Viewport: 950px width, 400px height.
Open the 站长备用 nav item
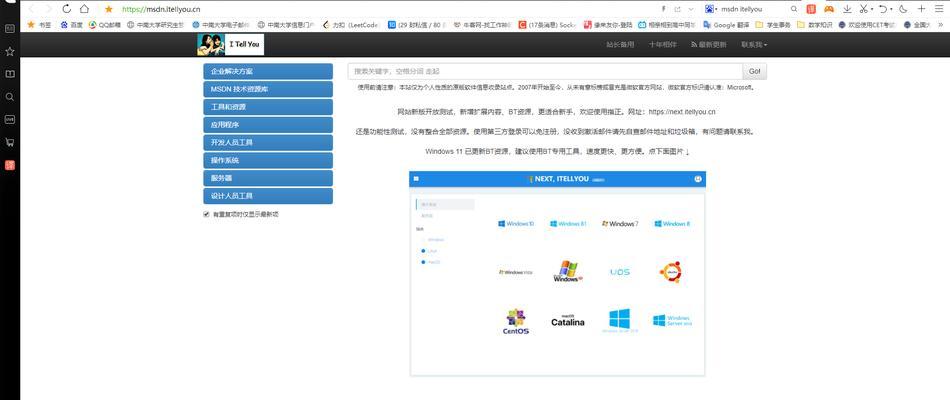pyautogui.click(x=620, y=45)
